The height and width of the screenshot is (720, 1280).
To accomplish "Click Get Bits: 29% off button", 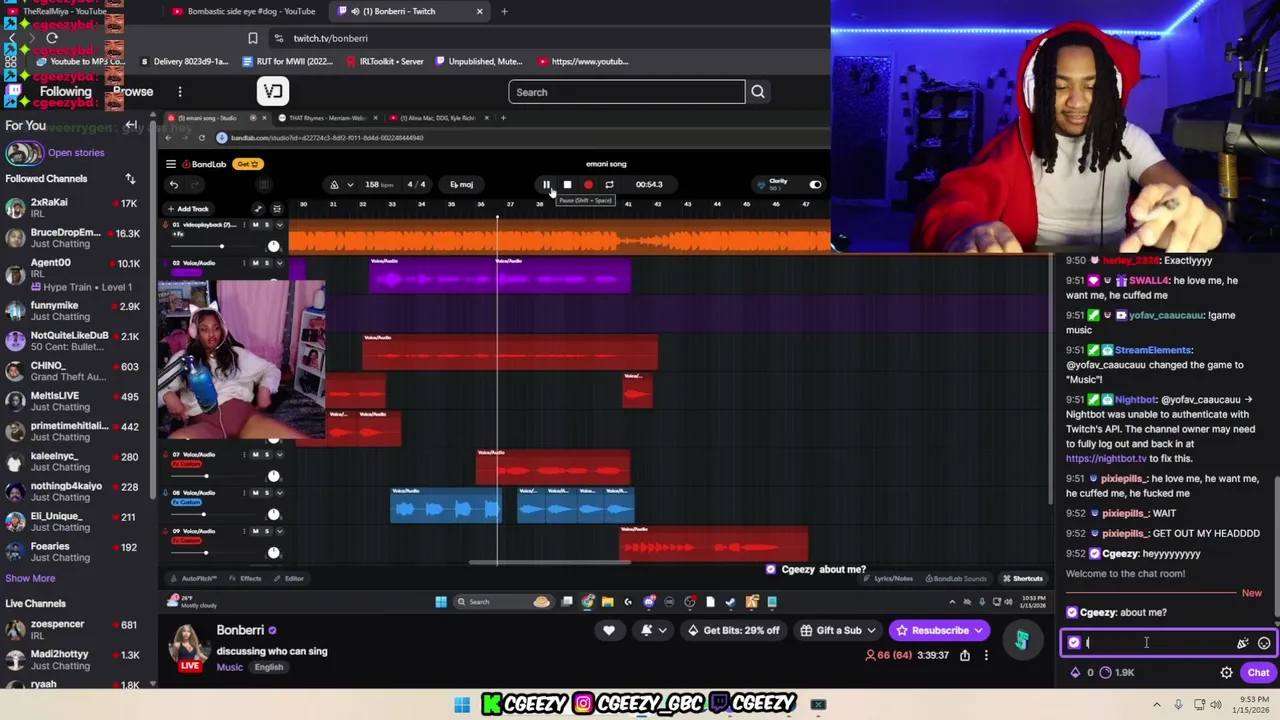I will coord(735,630).
